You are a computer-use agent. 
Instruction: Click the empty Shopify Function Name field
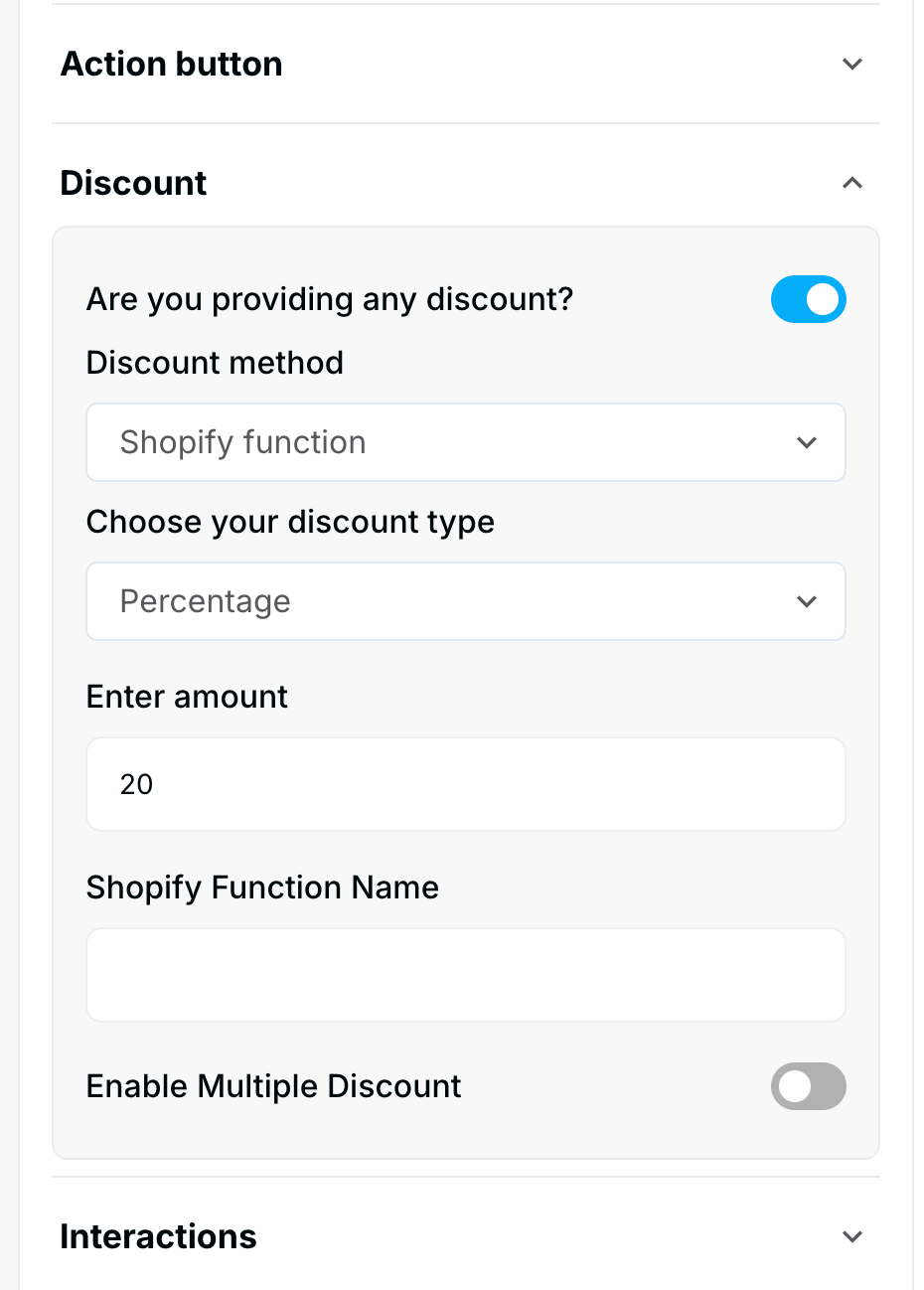465,975
